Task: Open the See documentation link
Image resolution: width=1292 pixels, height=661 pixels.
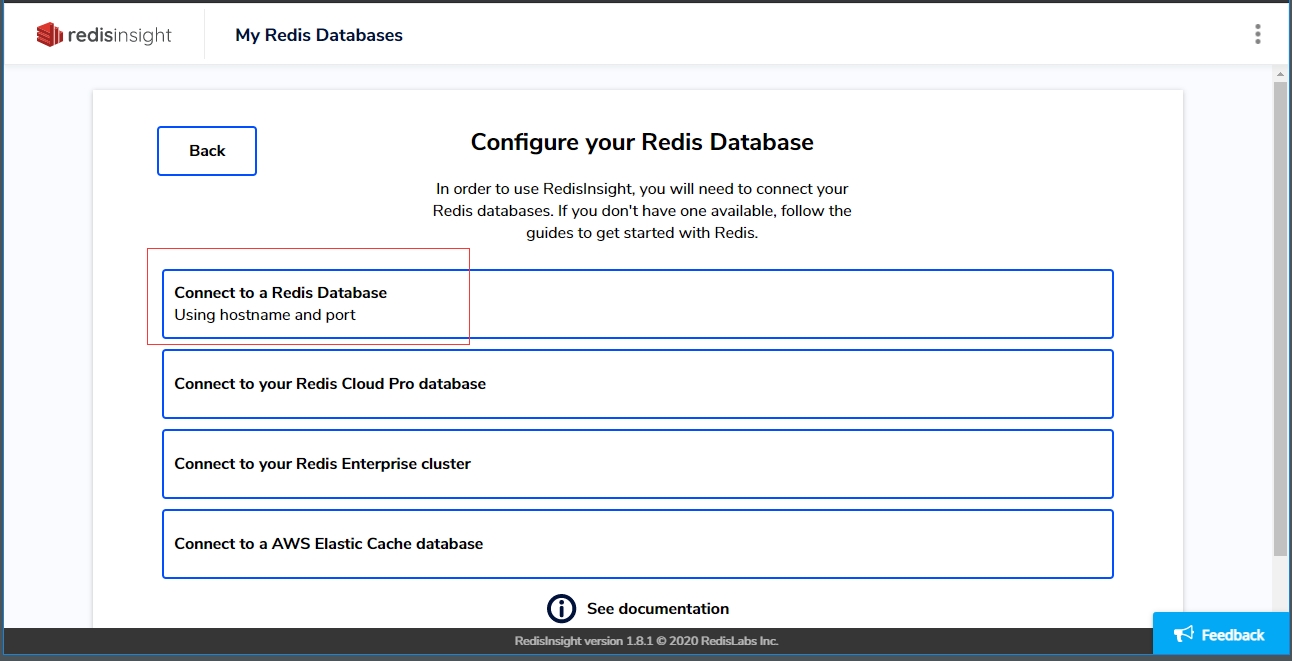Action: pyautogui.click(x=657, y=608)
